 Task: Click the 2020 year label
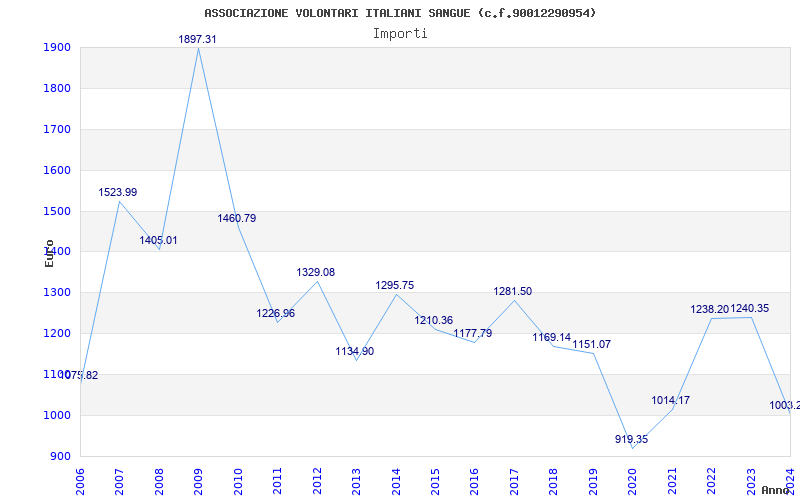tap(633, 482)
